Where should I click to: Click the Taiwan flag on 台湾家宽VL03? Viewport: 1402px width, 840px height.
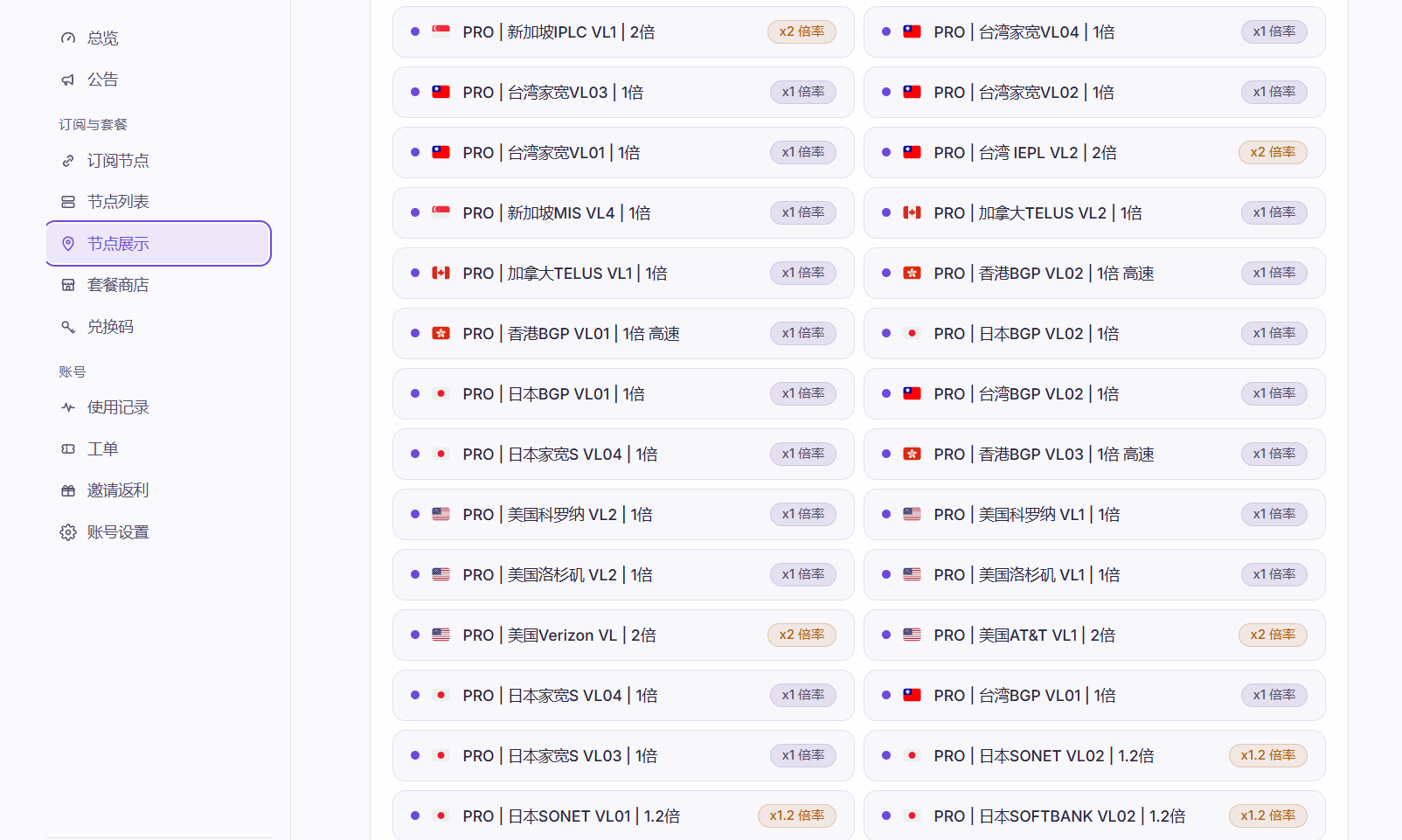pos(441,92)
